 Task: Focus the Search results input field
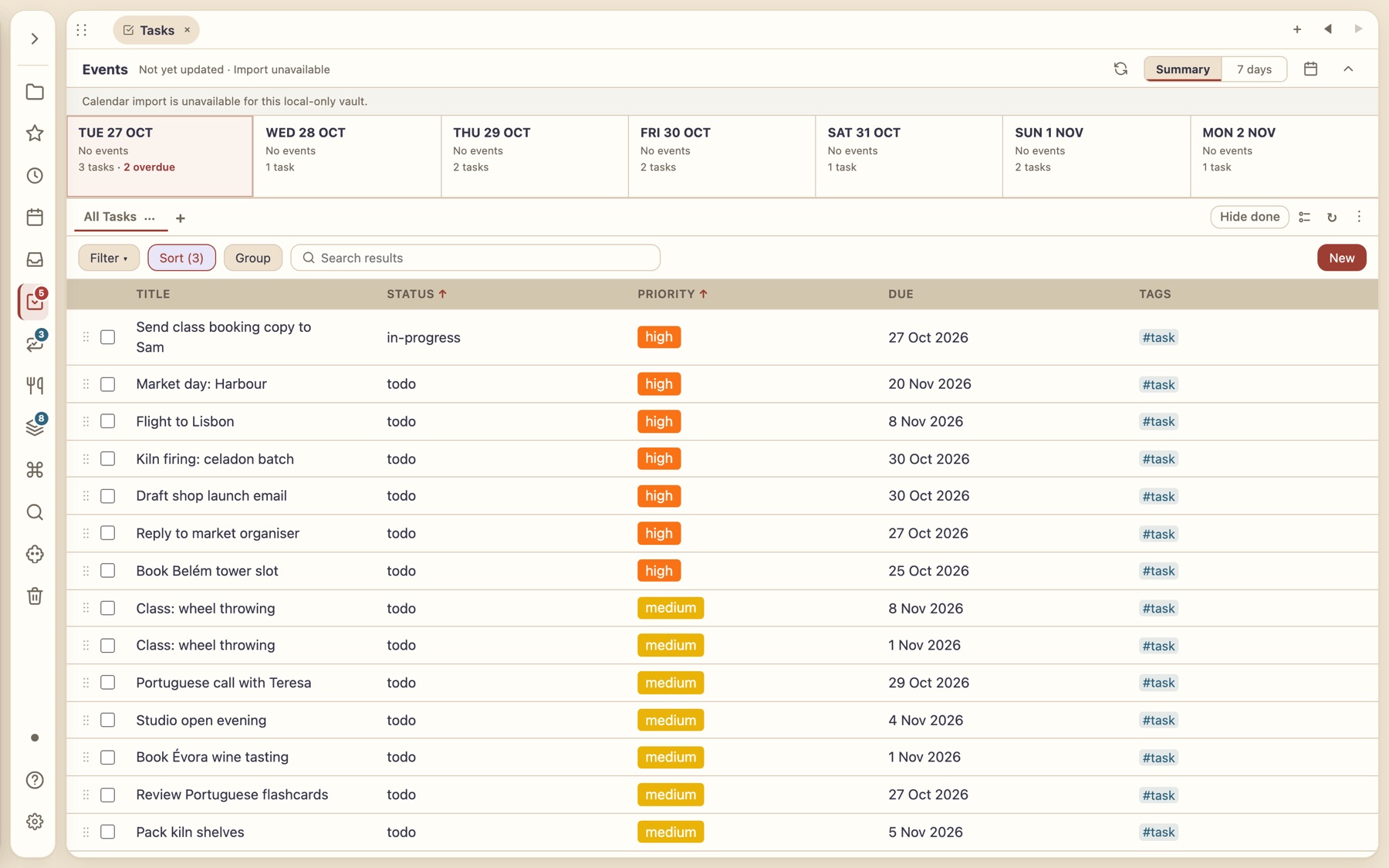(475, 258)
